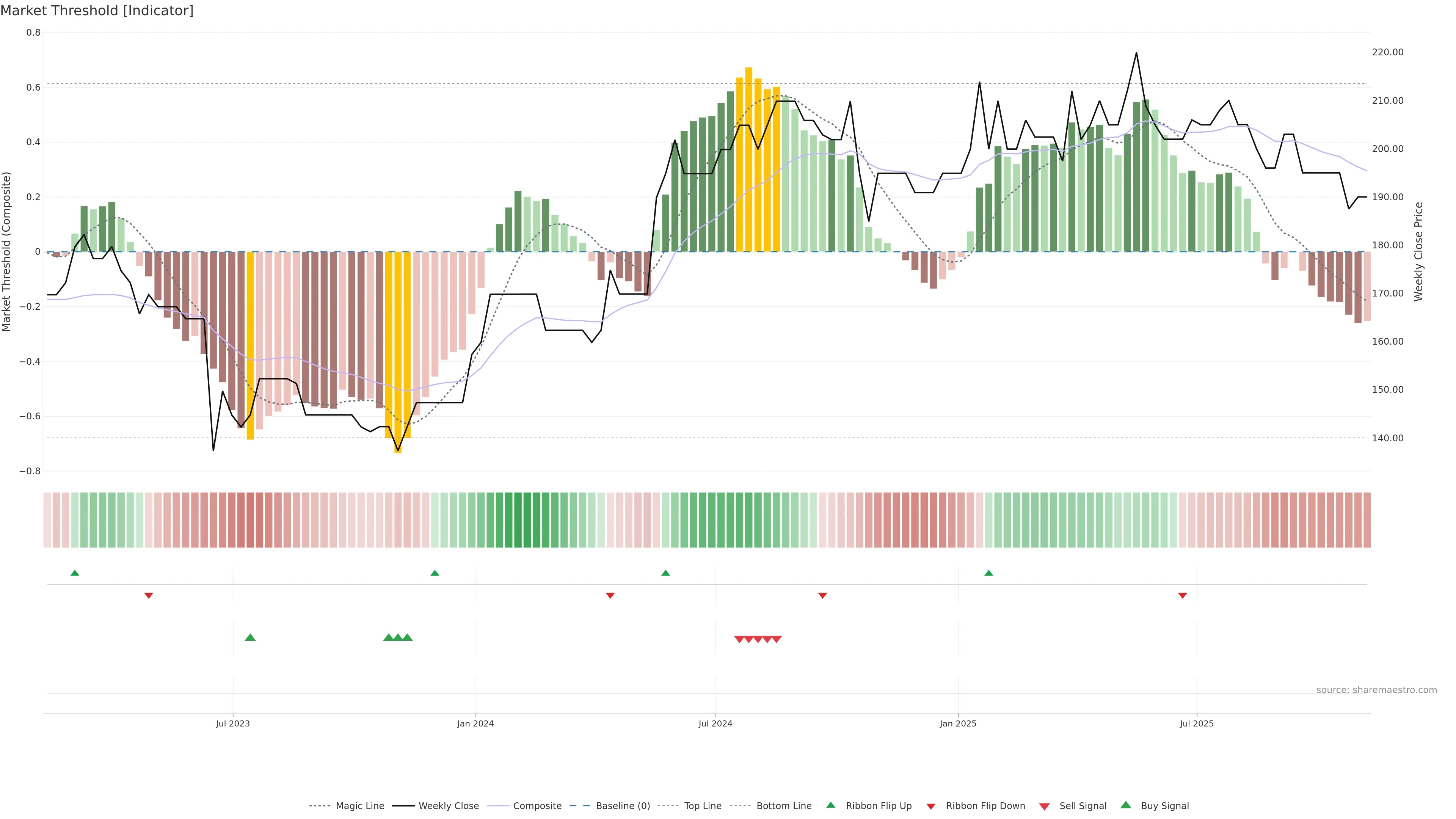Click the Sell Signal legend triangle icon
1456x819 pixels.
1044,806
